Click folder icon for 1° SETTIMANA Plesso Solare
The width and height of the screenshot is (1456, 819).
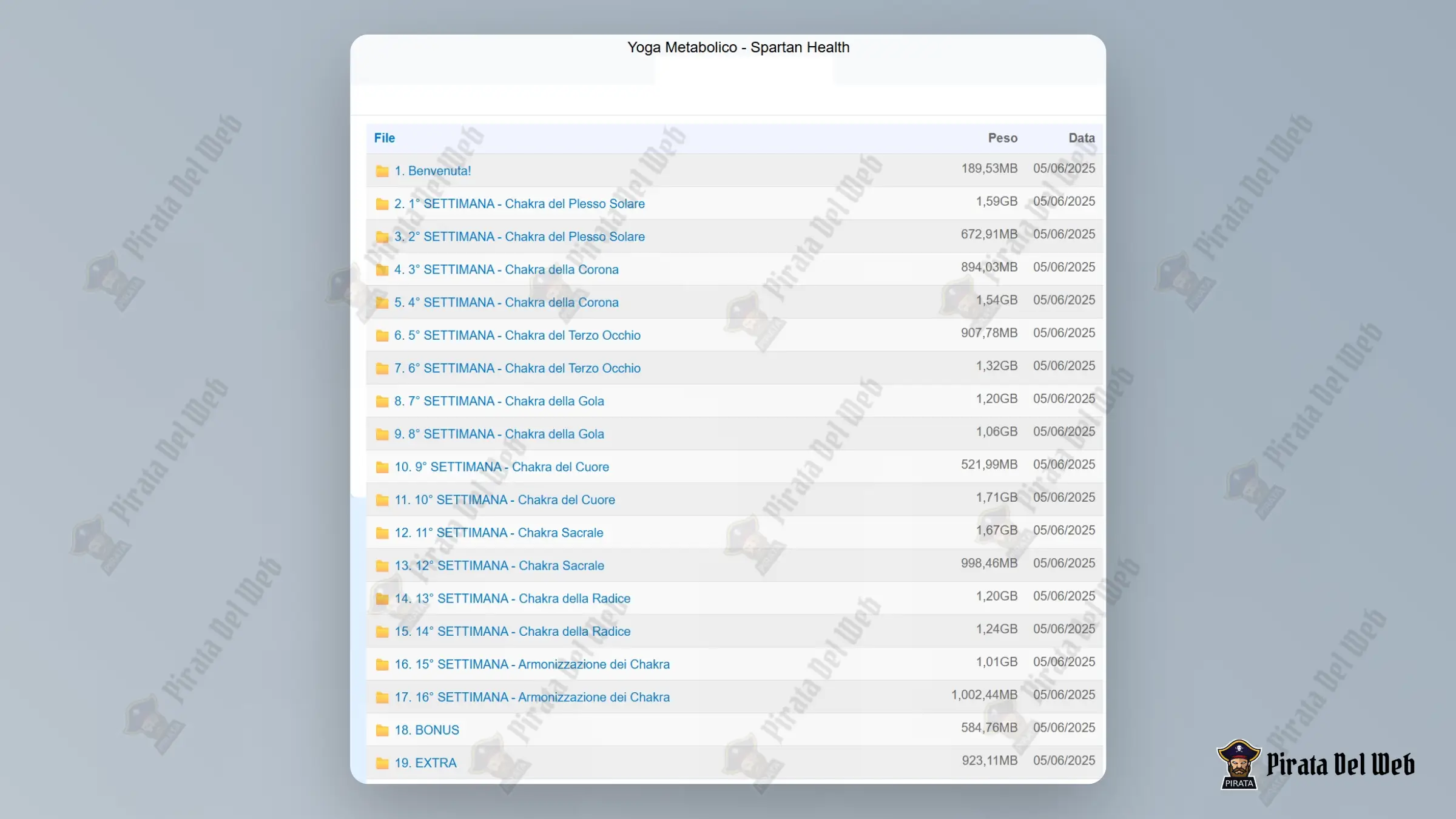coord(382,204)
